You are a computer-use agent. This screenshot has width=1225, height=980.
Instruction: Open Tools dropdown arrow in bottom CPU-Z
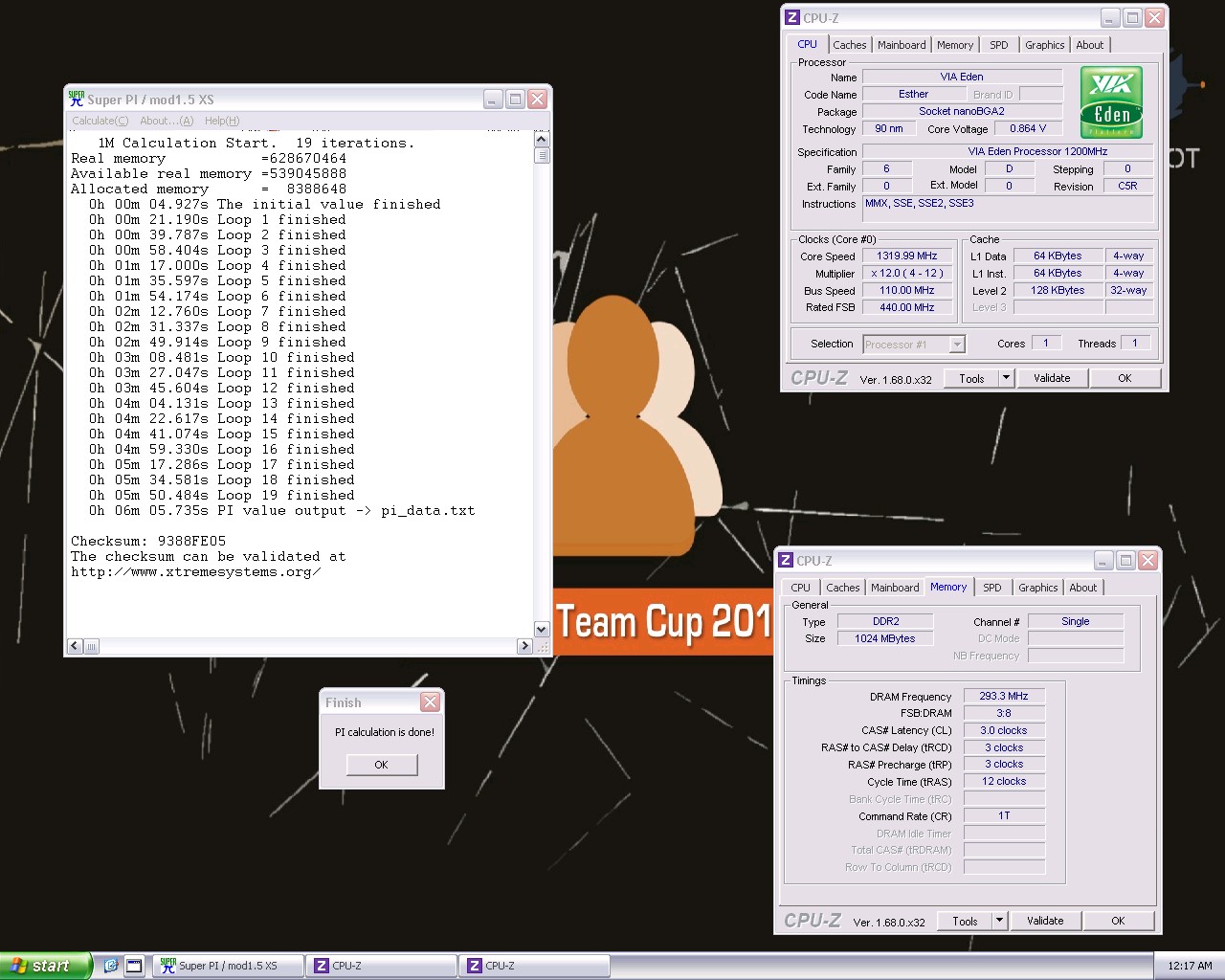[999, 921]
